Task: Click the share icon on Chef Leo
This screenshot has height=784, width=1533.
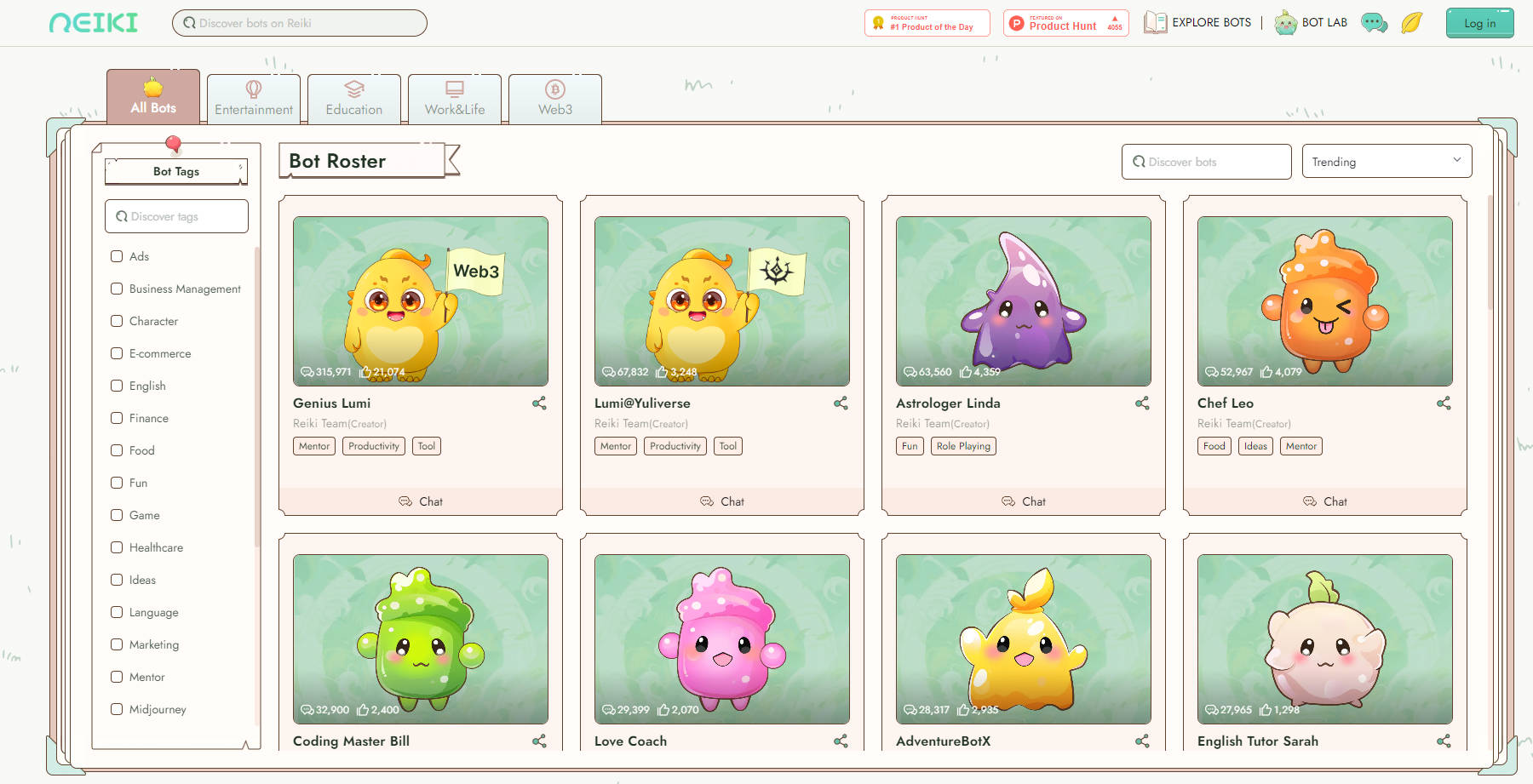Action: tap(1444, 403)
